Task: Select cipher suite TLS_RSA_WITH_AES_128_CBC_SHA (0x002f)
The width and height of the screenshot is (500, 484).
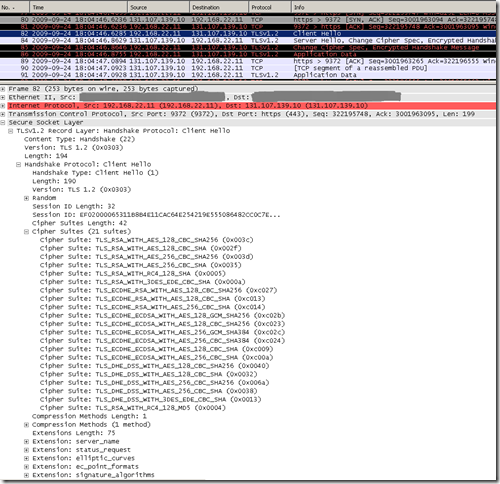Action: click(141, 248)
